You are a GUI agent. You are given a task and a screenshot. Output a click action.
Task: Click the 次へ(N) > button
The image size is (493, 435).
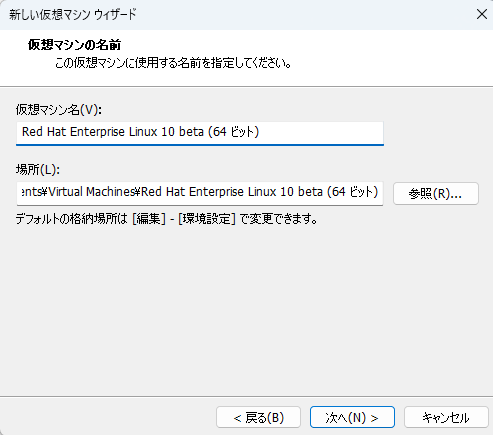[352, 417]
